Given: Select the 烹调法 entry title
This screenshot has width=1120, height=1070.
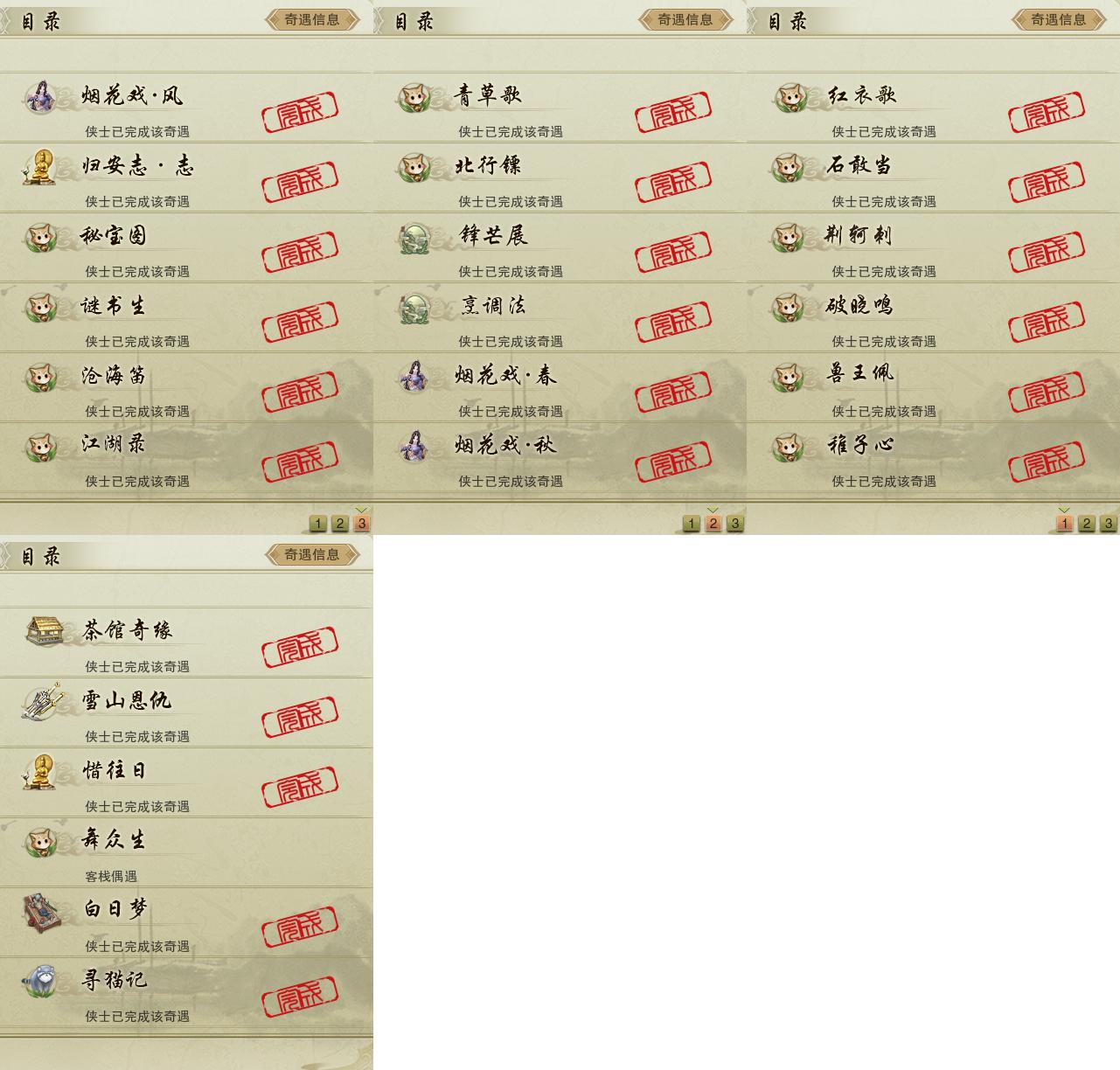Looking at the screenshot, I should (x=493, y=305).
